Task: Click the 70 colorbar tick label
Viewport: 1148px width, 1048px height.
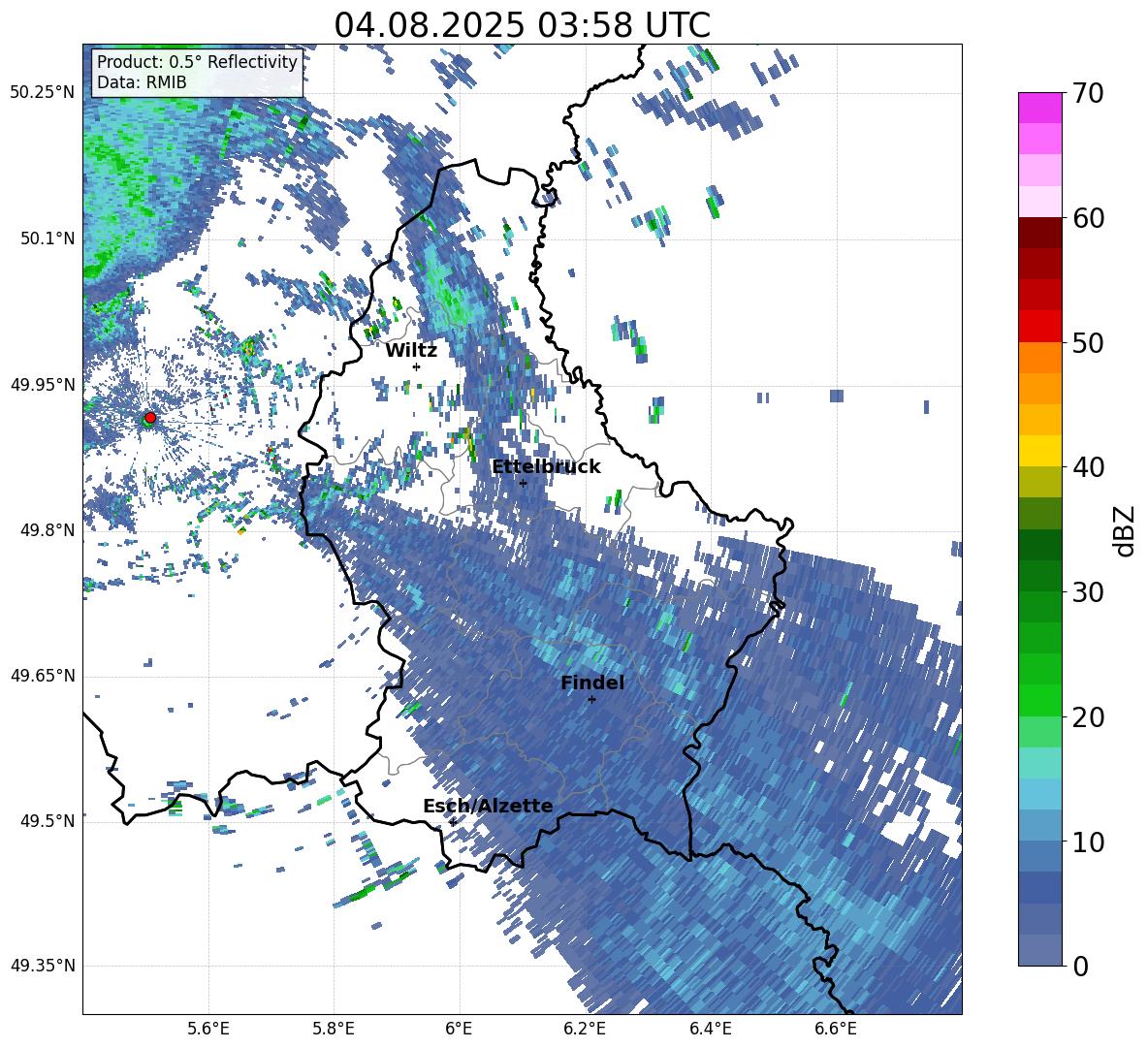Action: (x=1088, y=93)
